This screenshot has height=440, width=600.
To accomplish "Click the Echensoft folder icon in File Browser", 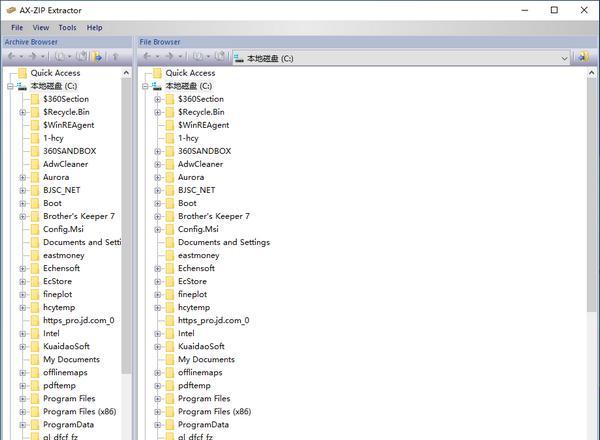I will pos(170,268).
